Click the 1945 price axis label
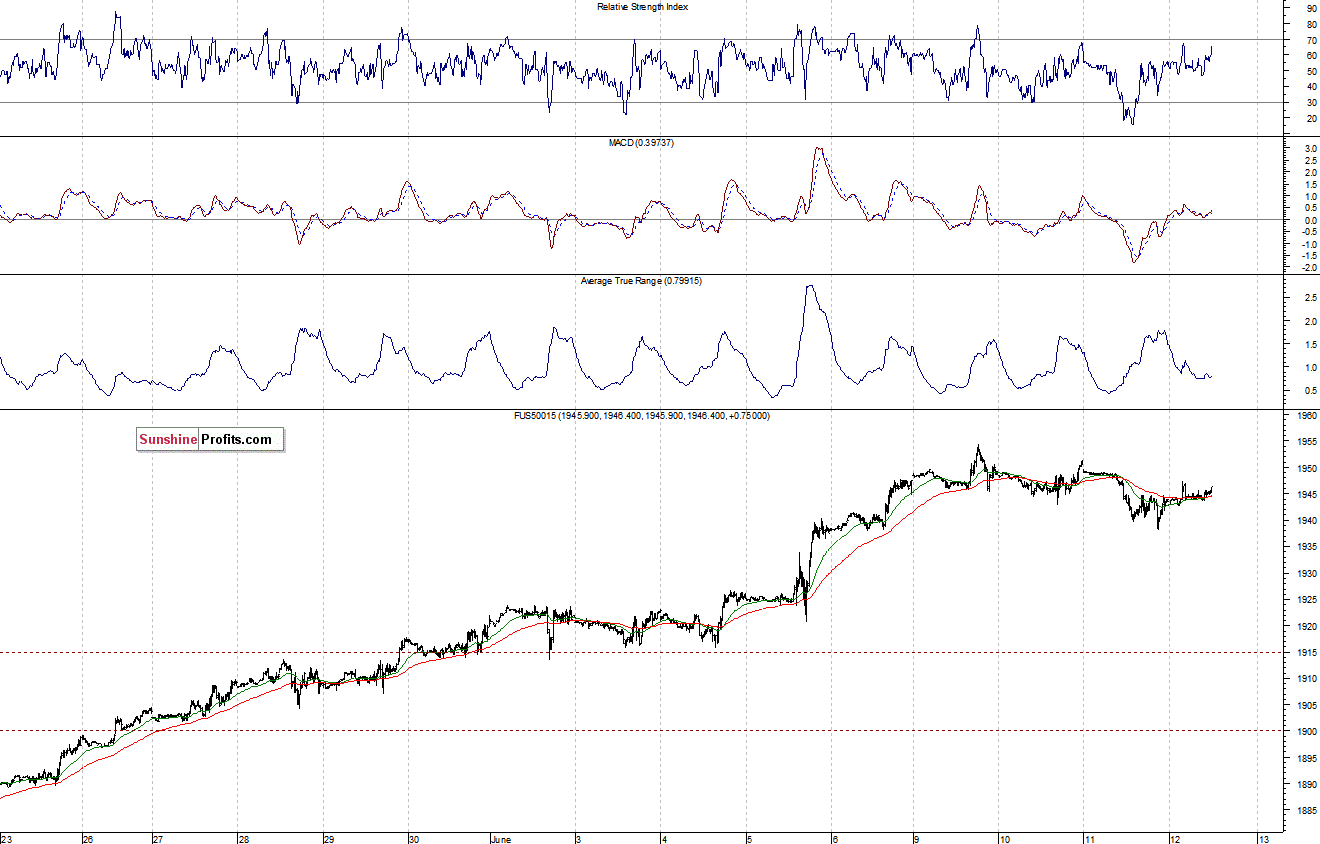The width and height of the screenshot is (1320, 844). click(1307, 495)
